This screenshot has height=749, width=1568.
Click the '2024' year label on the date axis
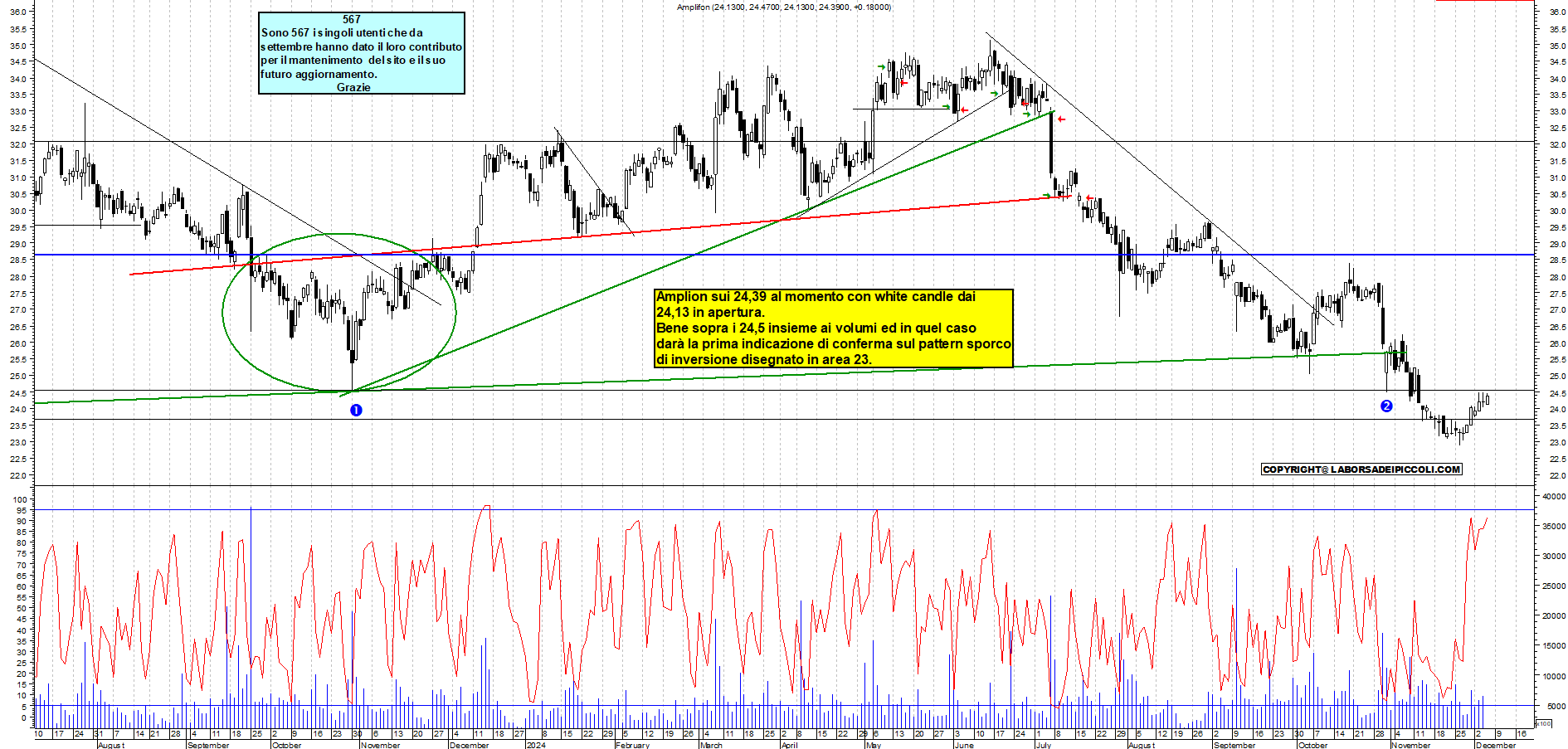pyautogui.click(x=536, y=745)
